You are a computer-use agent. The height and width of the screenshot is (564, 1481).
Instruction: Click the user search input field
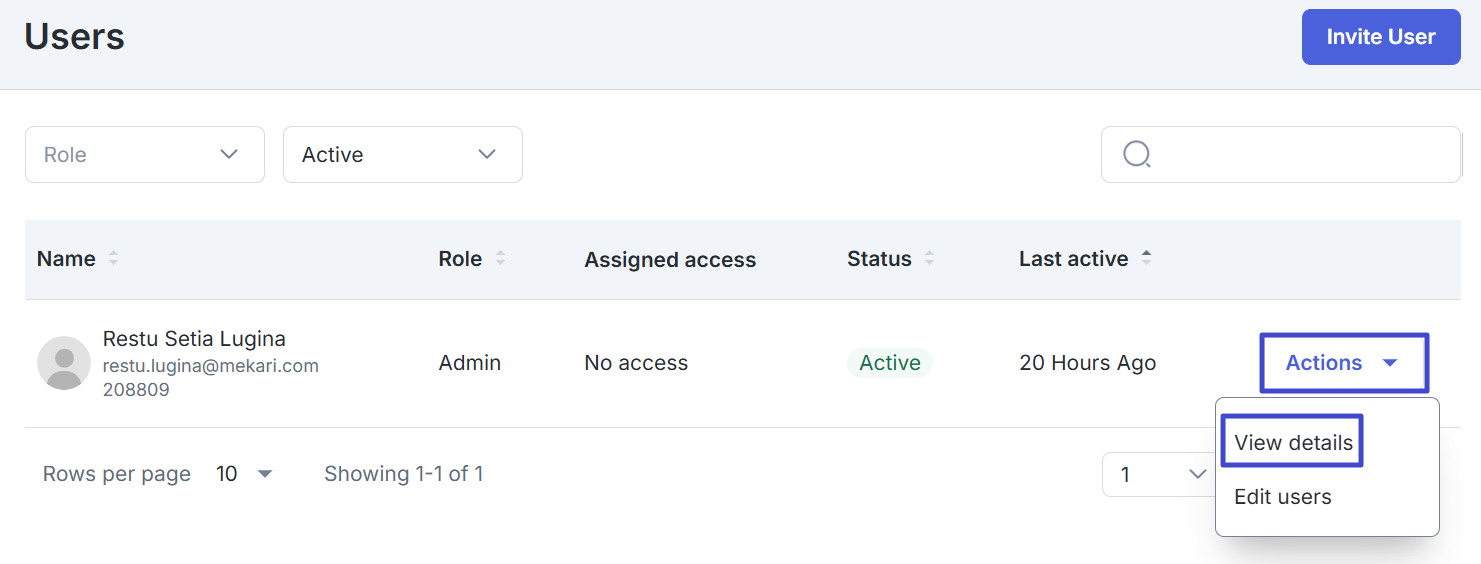click(1300, 155)
